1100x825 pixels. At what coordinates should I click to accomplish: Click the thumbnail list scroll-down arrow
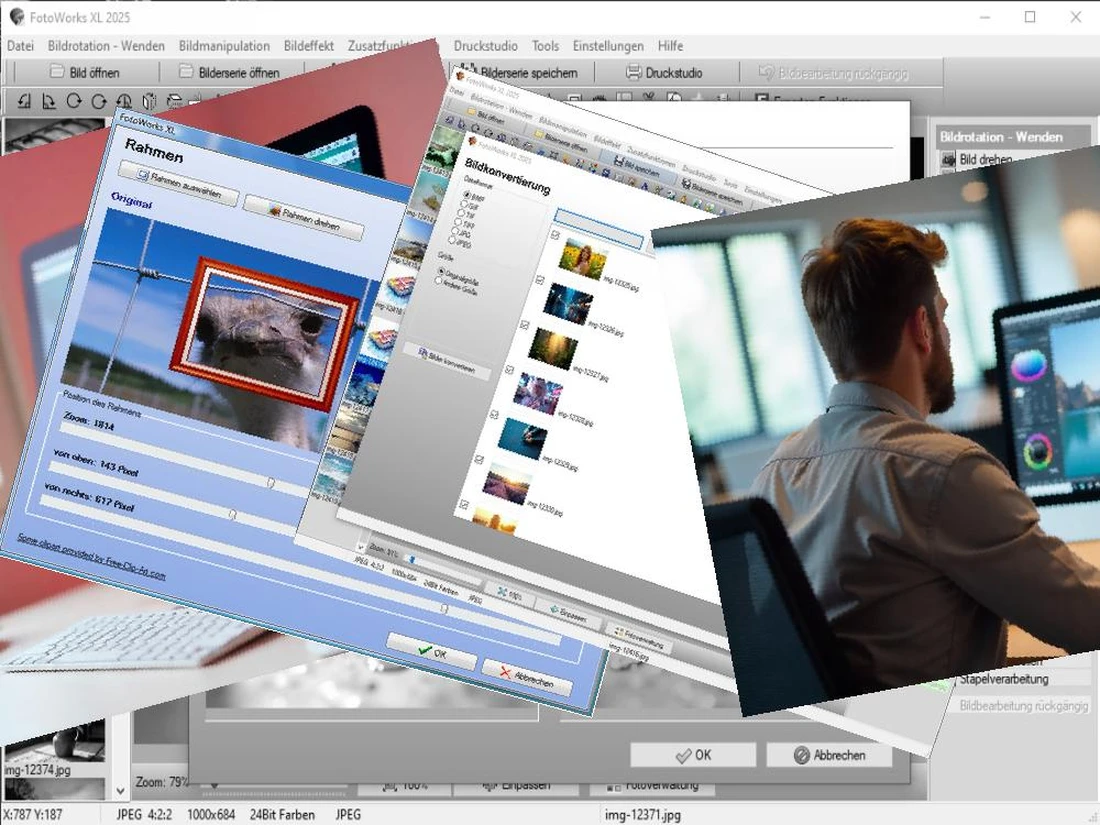click(x=120, y=790)
